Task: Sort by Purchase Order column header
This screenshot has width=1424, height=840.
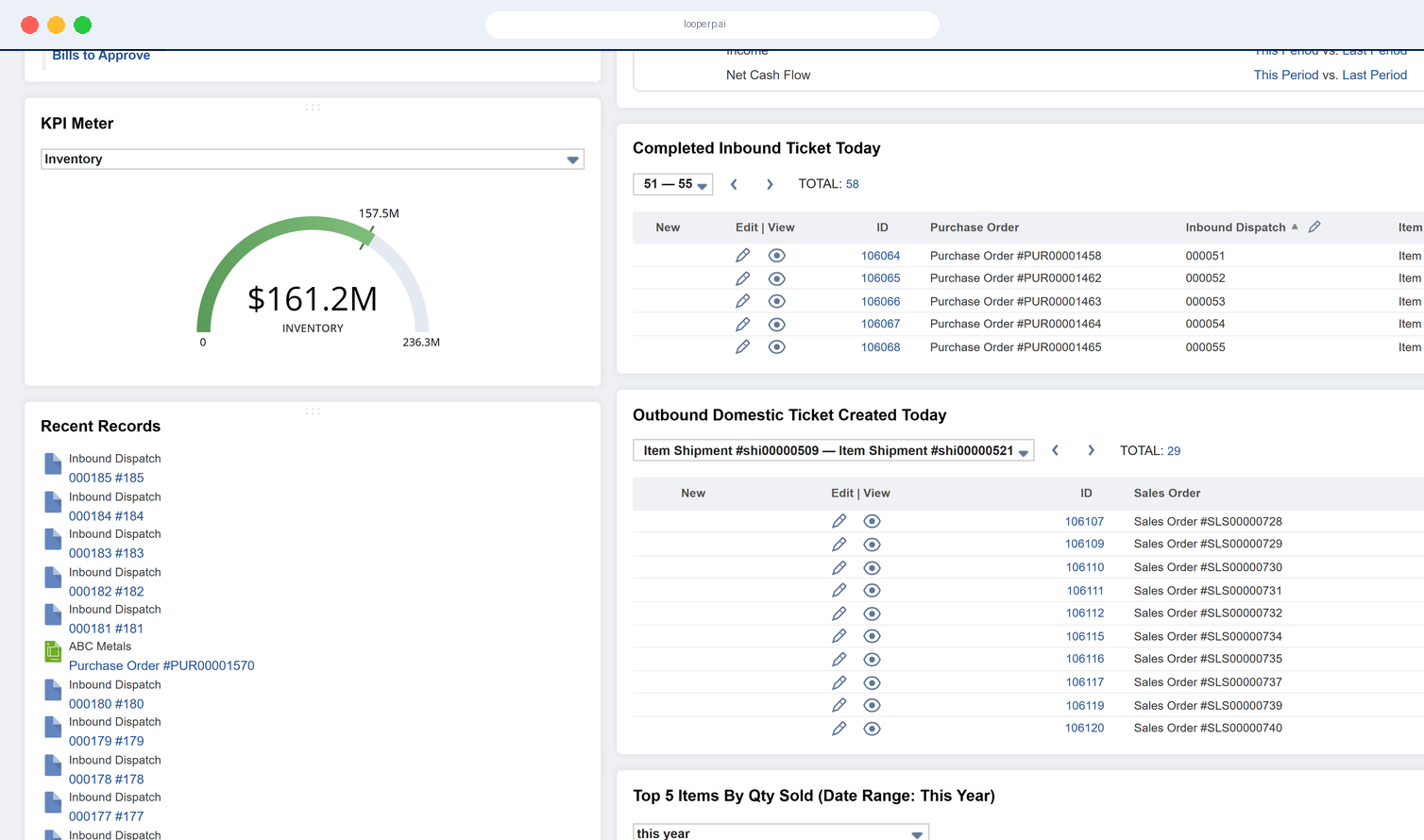Action: pyautogui.click(x=974, y=227)
